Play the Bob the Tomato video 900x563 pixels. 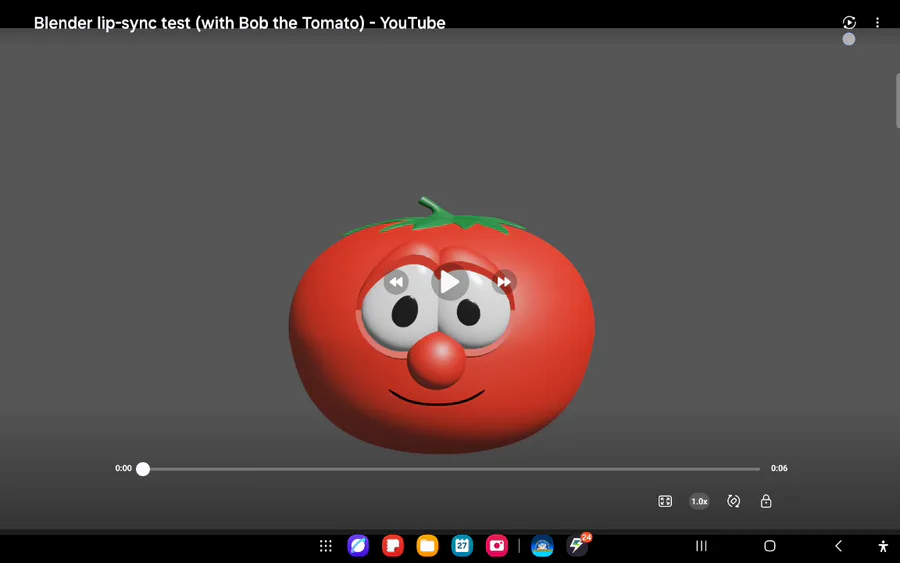450,282
